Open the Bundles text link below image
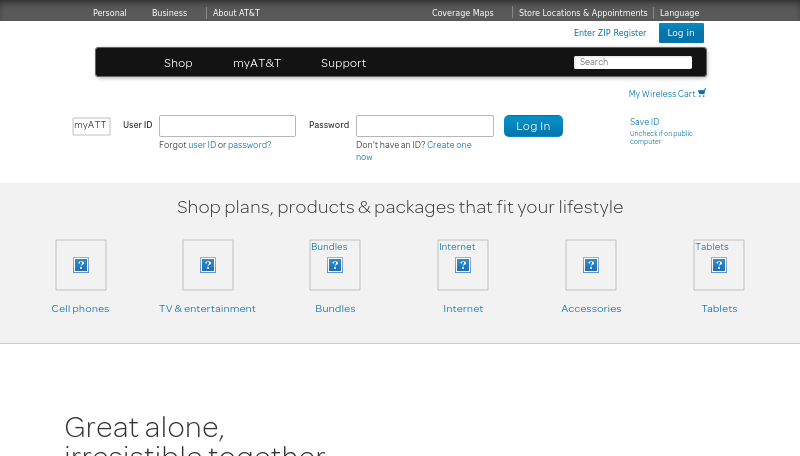Screen dimensions: 800x456 coord(335,309)
